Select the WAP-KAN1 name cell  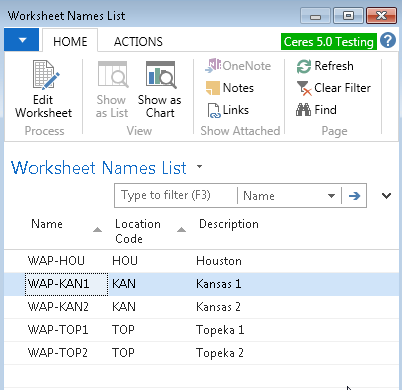click(66, 284)
